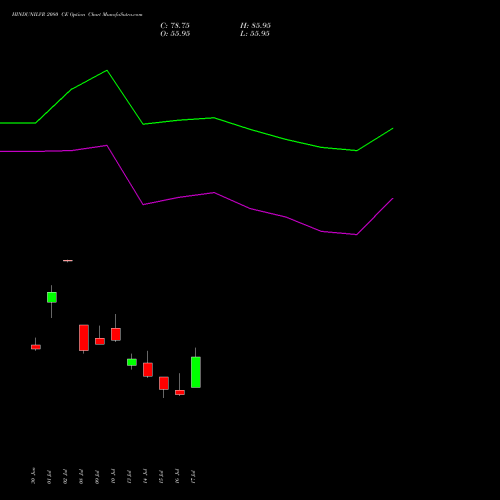Viewport: 500px width, 500px height.
Task: Click the peak of the green indicator line
Action: tap(107, 70)
